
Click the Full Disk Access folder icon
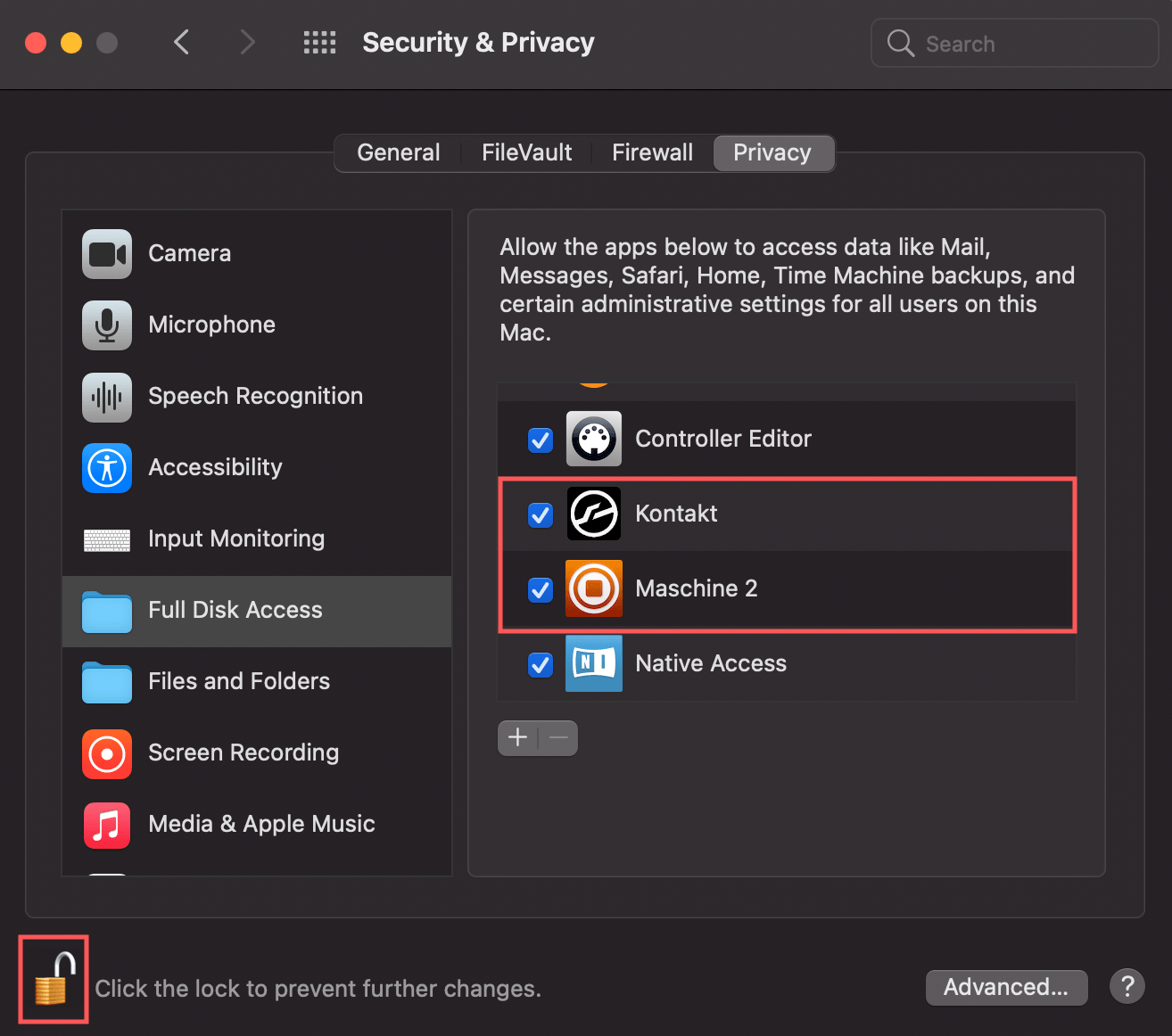pyautogui.click(x=107, y=611)
